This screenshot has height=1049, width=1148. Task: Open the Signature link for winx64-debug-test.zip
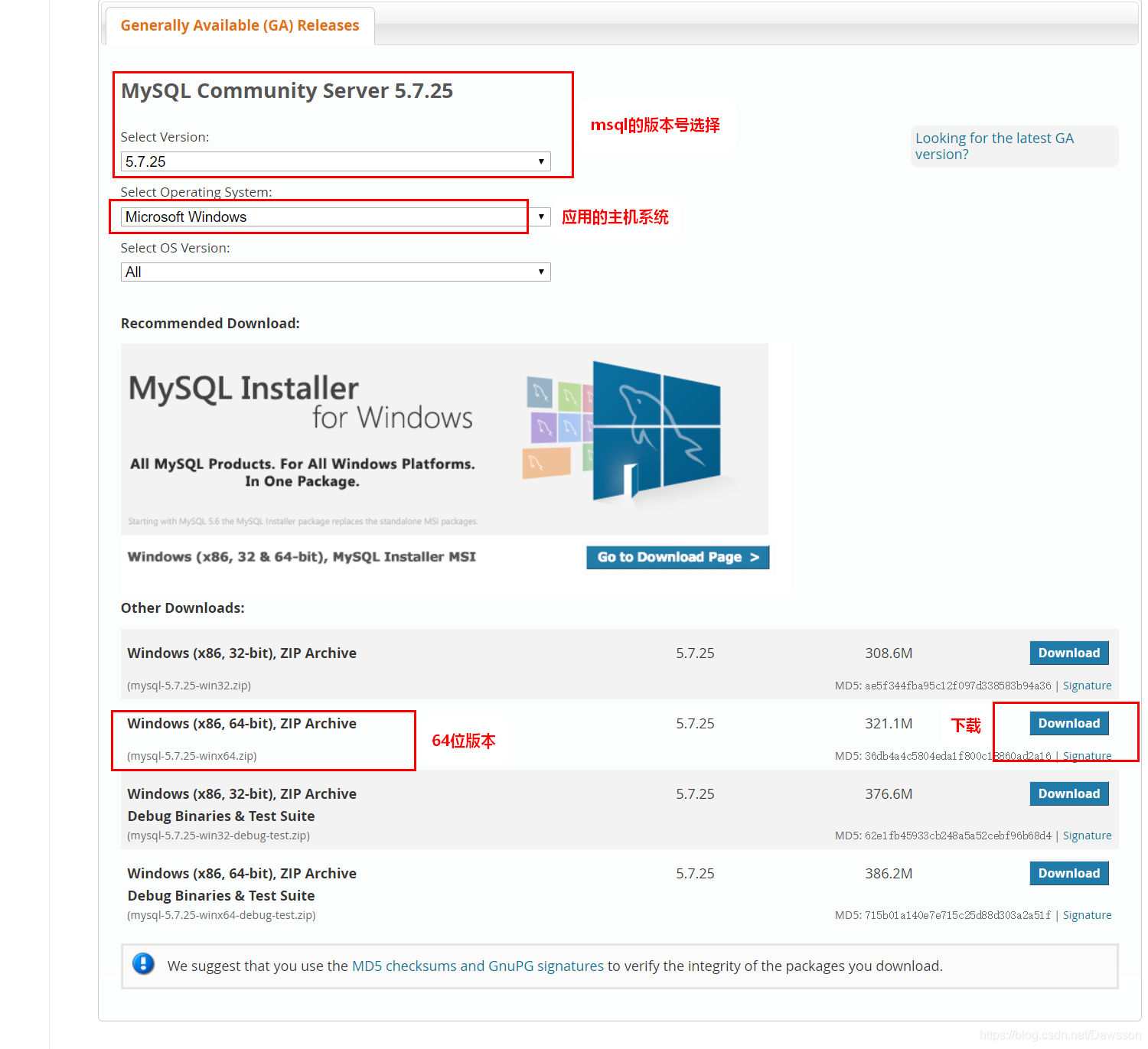click(1087, 915)
